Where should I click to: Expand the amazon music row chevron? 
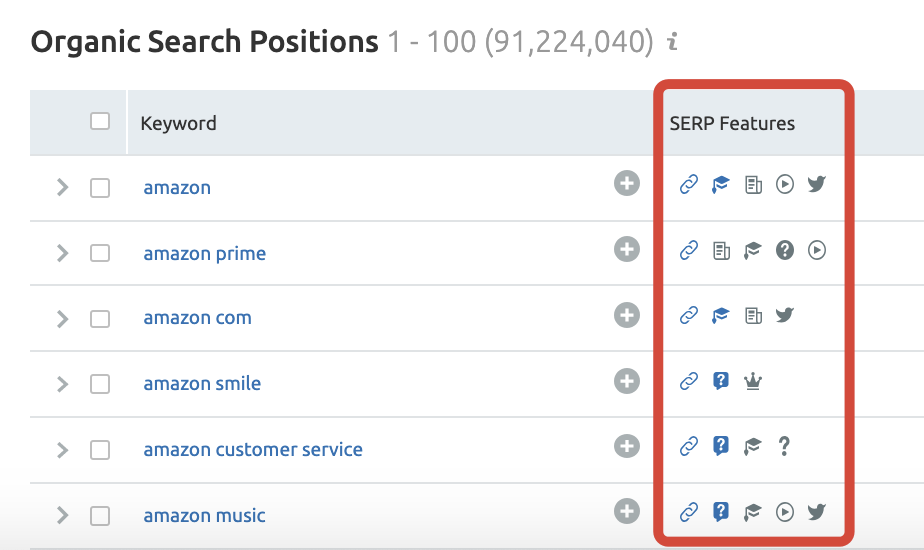(x=62, y=515)
